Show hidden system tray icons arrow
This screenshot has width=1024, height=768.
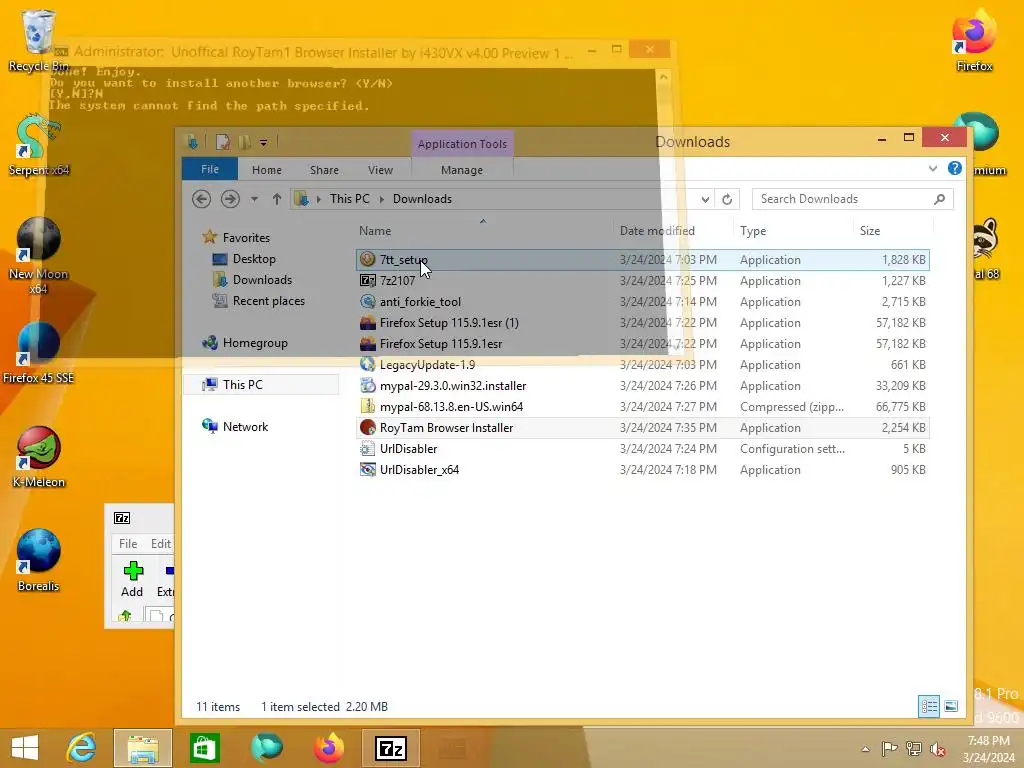point(865,749)
